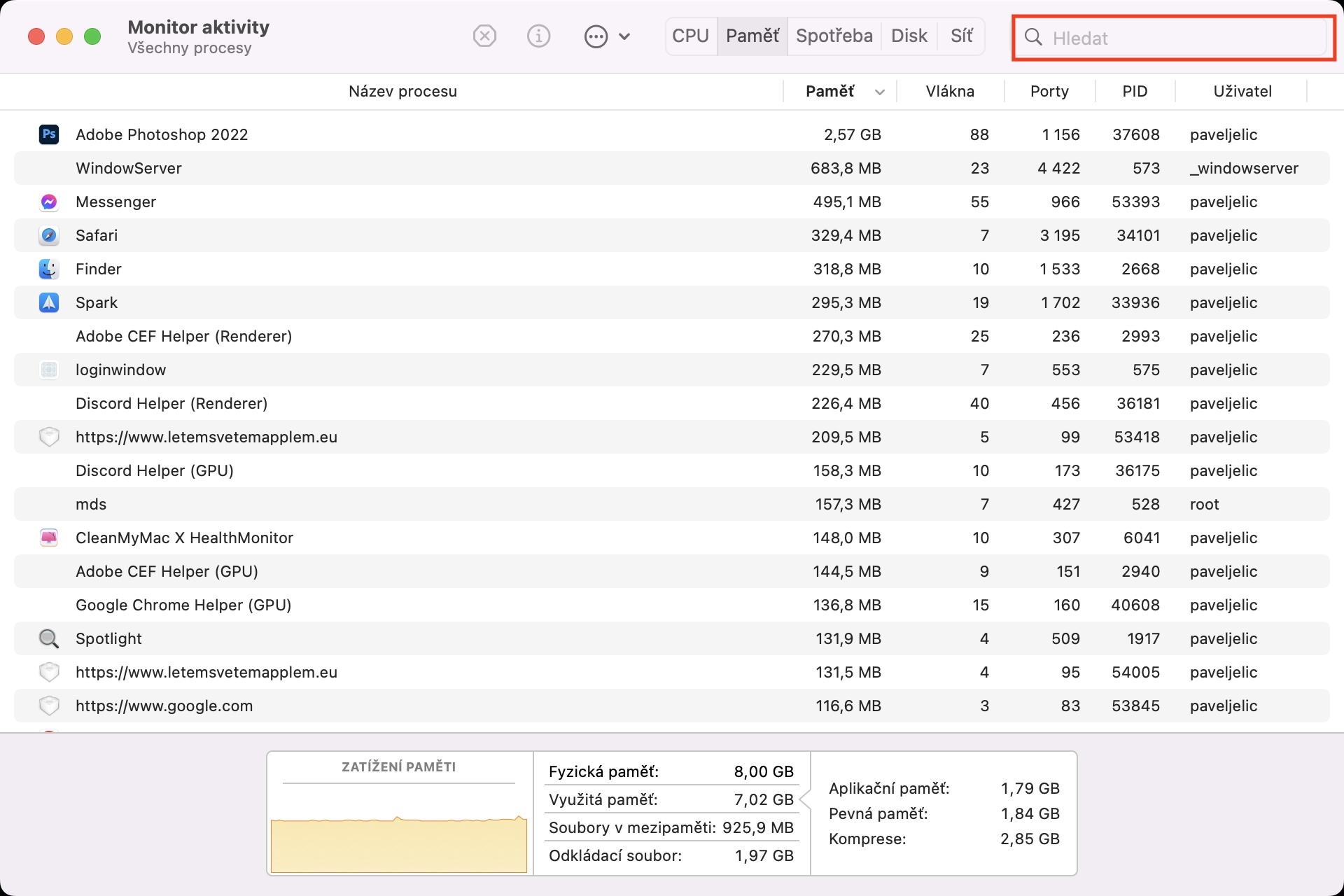Image resolution: width=1344 pixels, height=896 pixels.
Task: Click the Safari compass icon
Action: (x=48, y=235)
